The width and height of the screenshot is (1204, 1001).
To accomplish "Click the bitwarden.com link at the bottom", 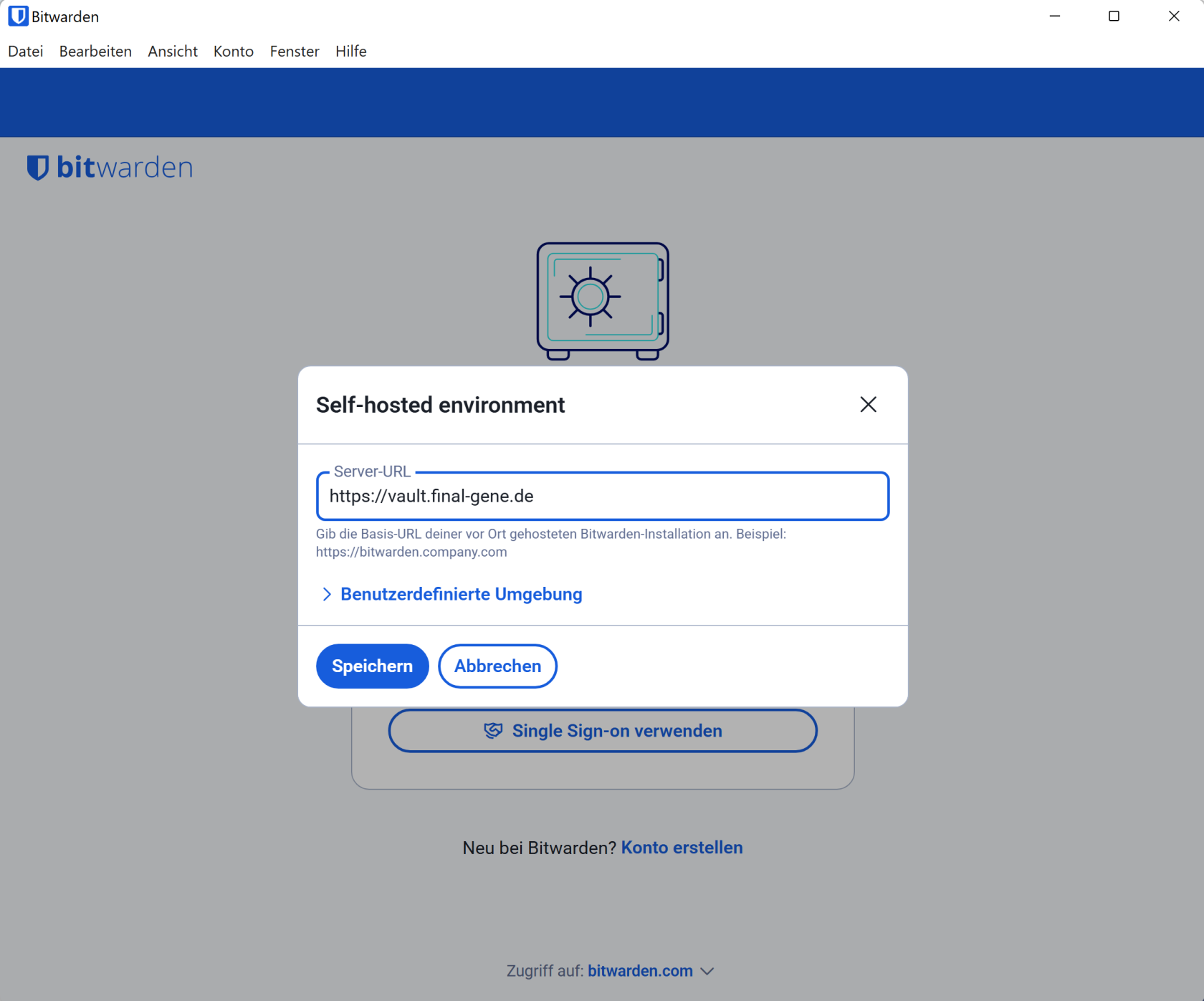I will 640,971.
